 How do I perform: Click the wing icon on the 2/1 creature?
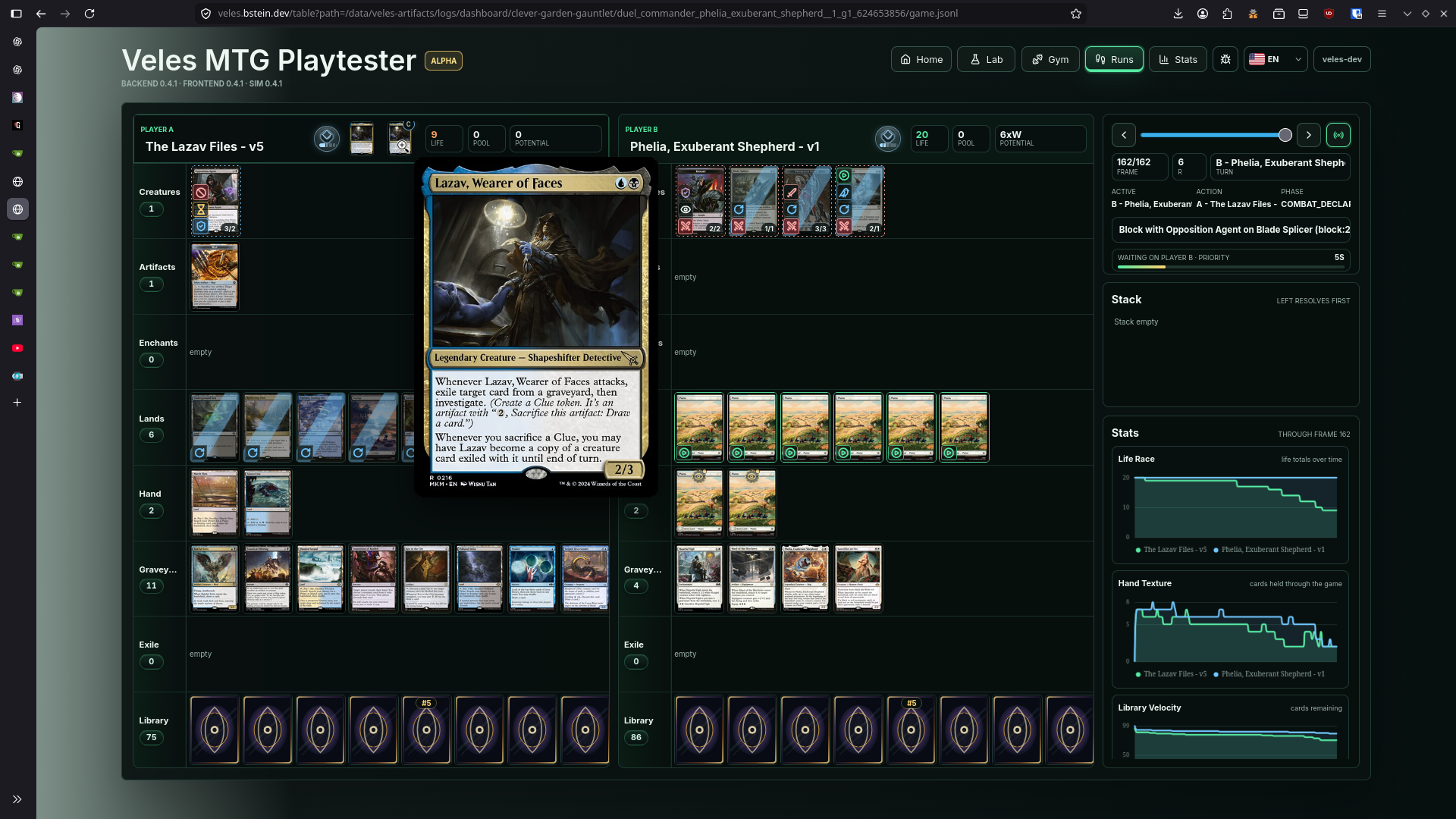(x=844, y=193)
